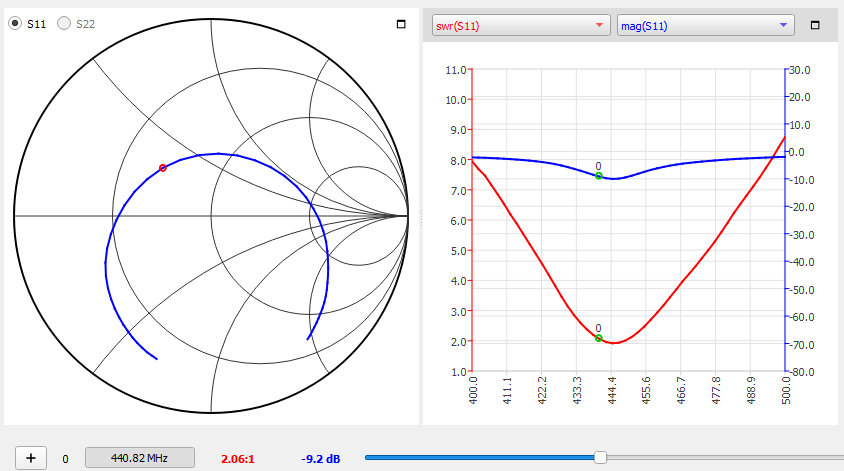Select the S22 radio button
Screen dimensions: 844x471
click(64, 24)
